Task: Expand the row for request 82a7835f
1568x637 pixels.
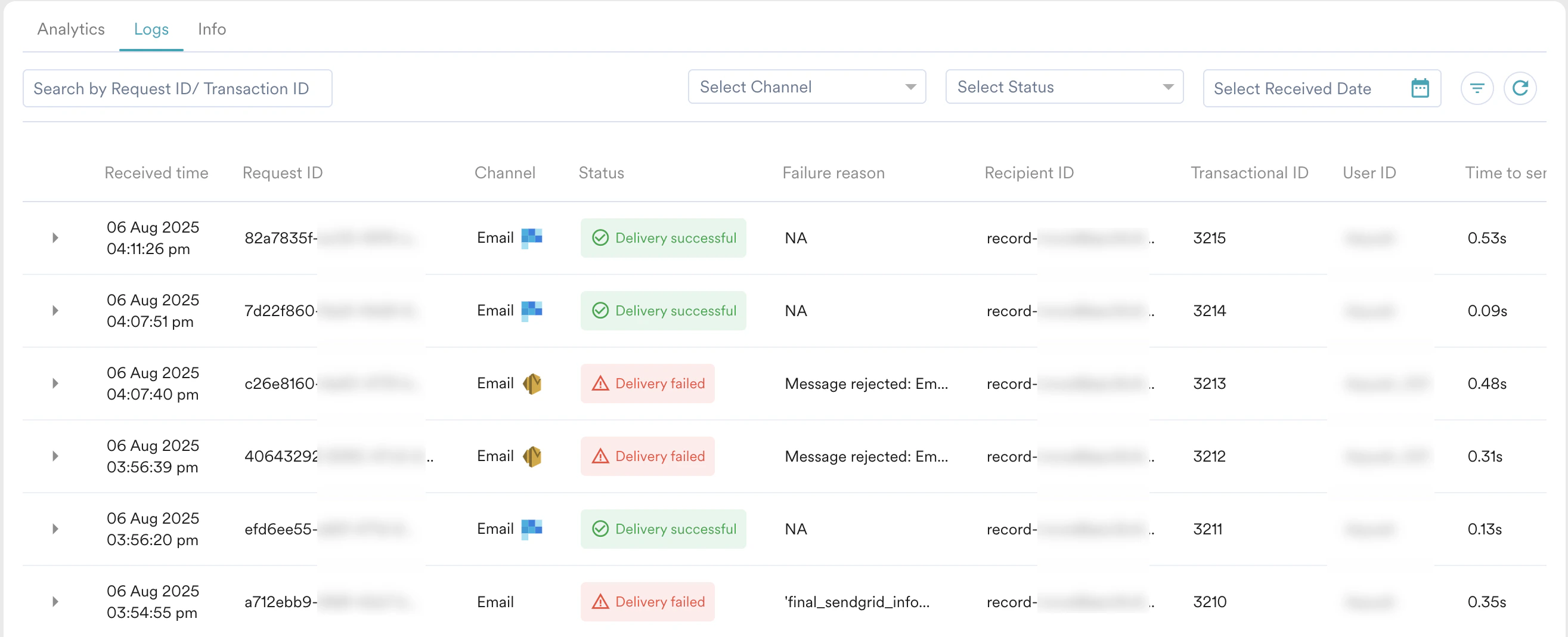Action: 55,237
